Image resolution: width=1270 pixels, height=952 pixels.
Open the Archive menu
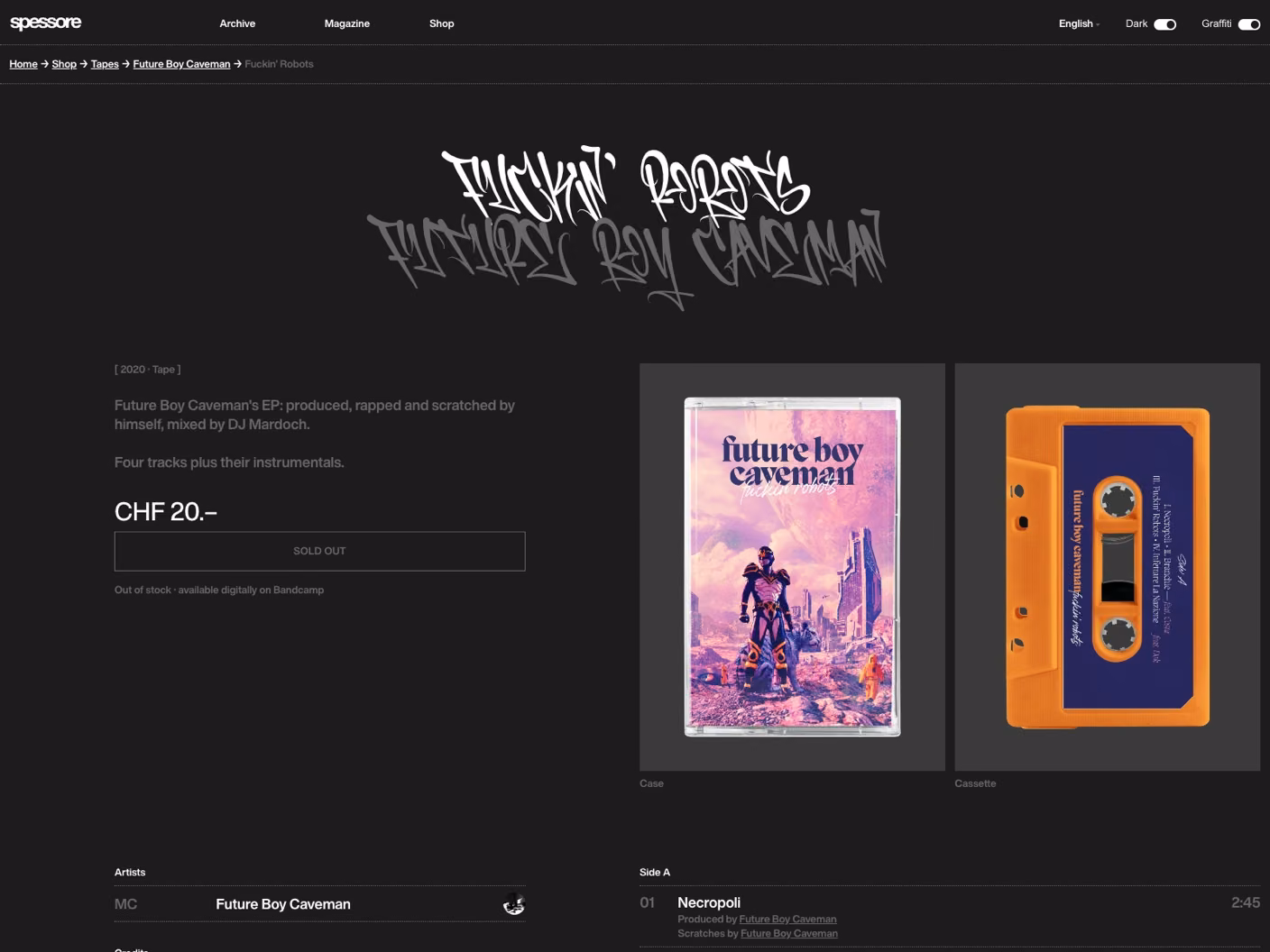(x=237, y=23)
